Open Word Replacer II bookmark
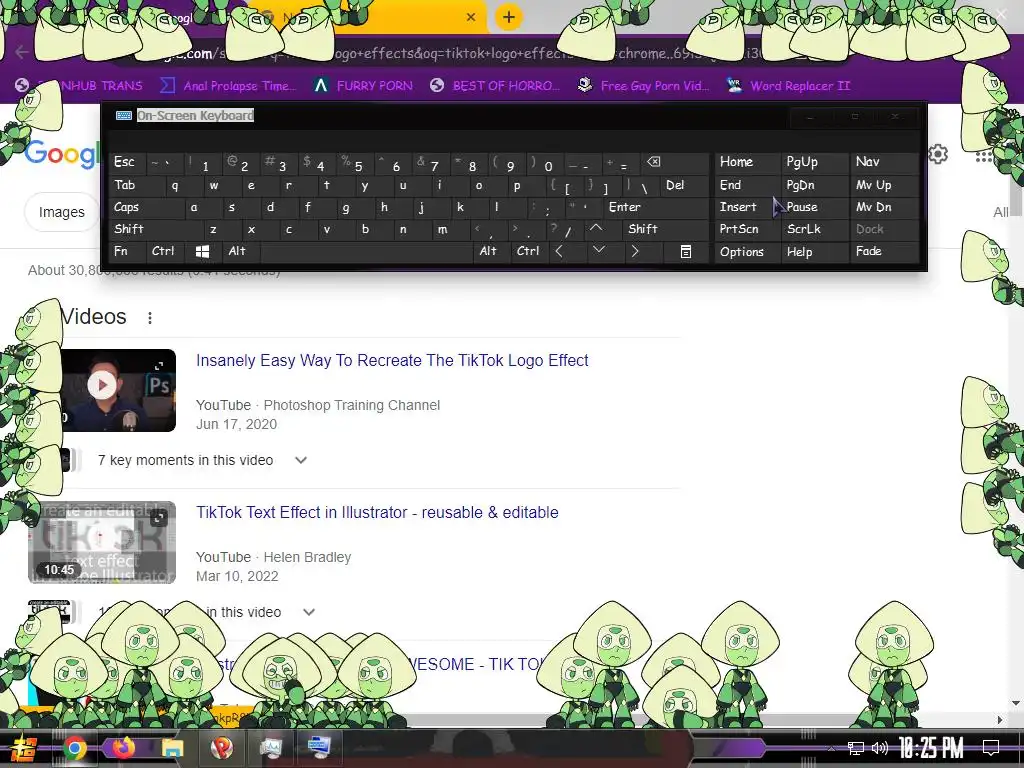 (789, 86)
